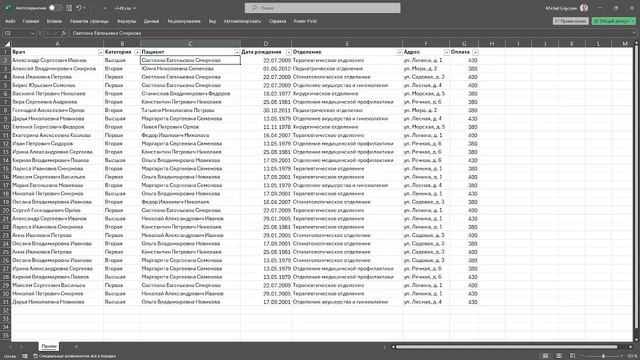Image resolution: width=640 pixels, height=360 pixels.
Task: Toggle the AutoSave switch
Action: tap(55, 8)
